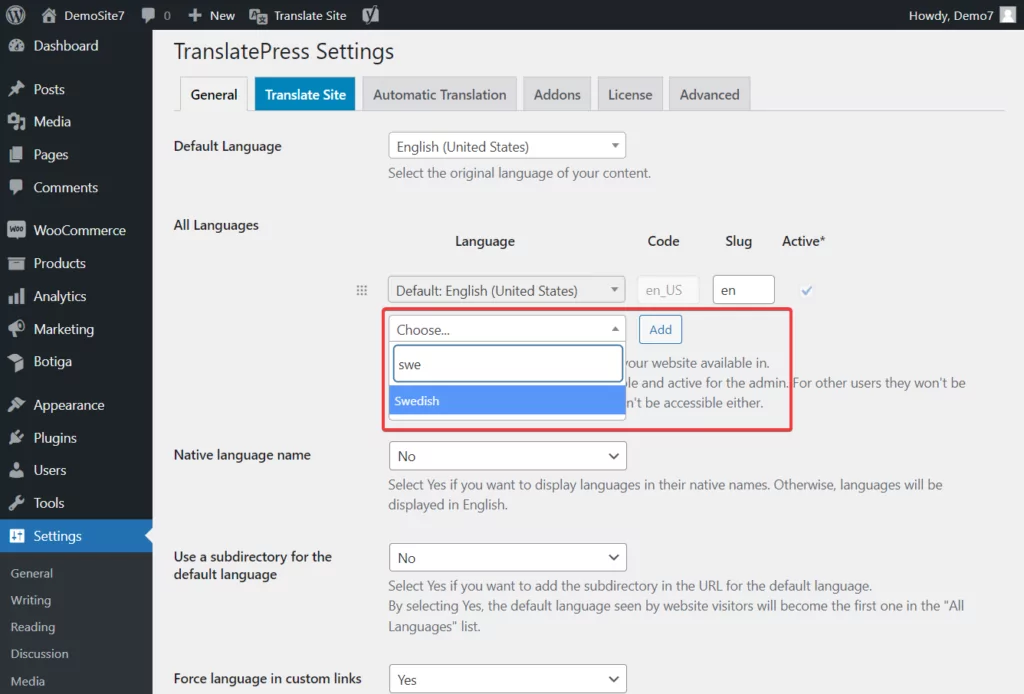Click the WordPress logo icon
1024x694 pixels.
click(16, 15)
